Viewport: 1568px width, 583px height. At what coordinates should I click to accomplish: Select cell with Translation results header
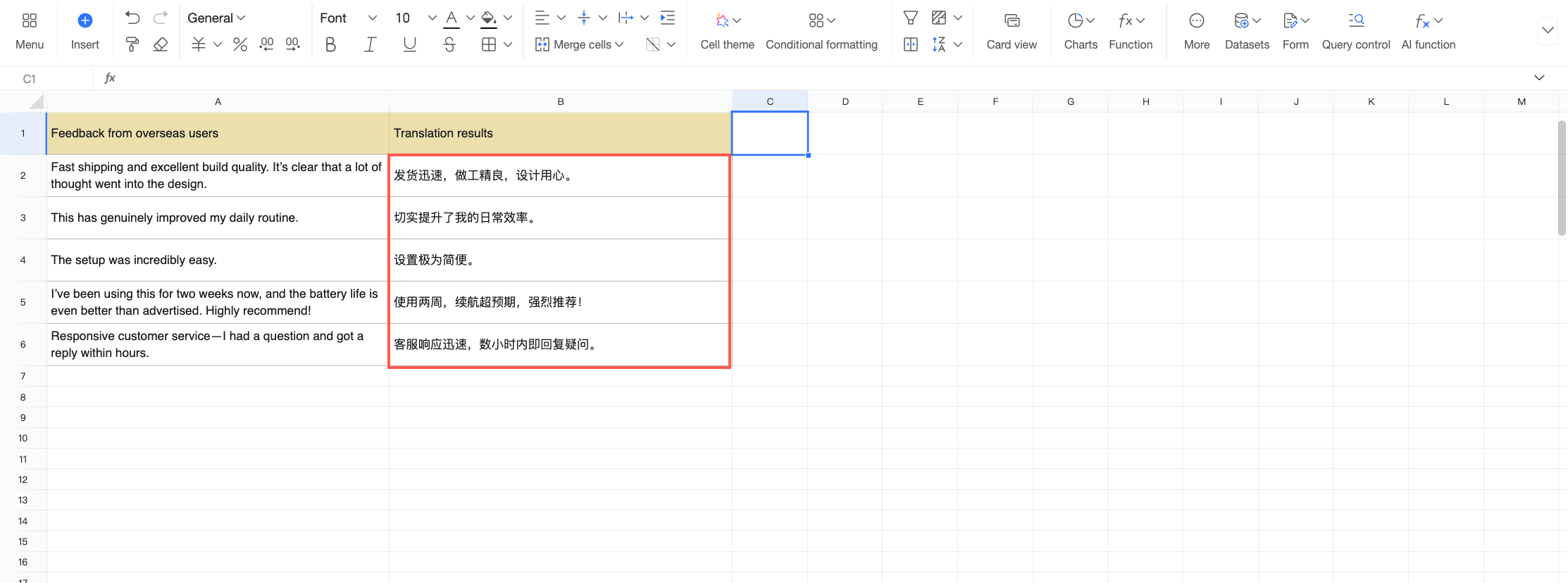tap(561, 133)
